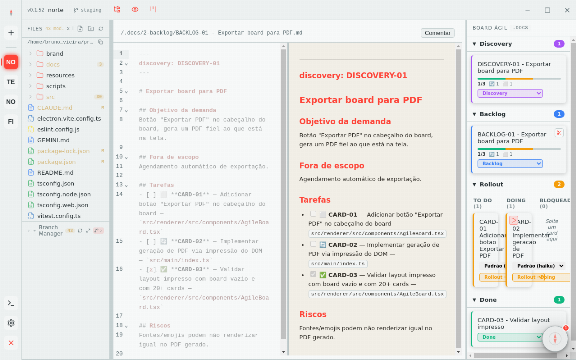This screenshot has width=576, height=360.
Task: Copy the project path
Action: click(100, 42)
